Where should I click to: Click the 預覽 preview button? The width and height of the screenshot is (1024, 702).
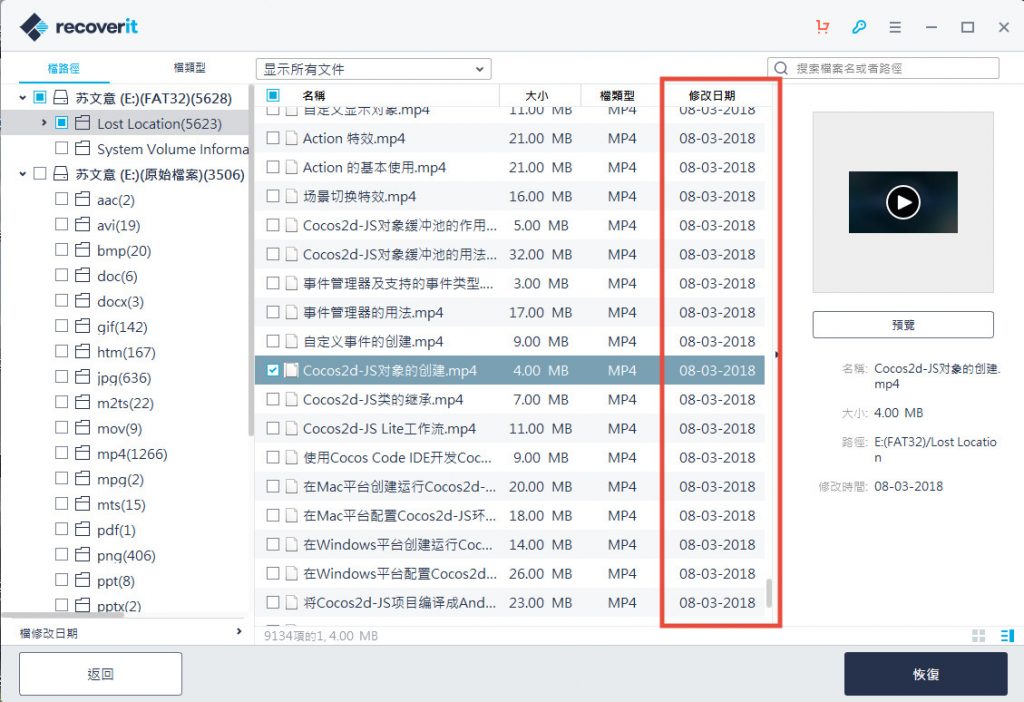point(903,325)
